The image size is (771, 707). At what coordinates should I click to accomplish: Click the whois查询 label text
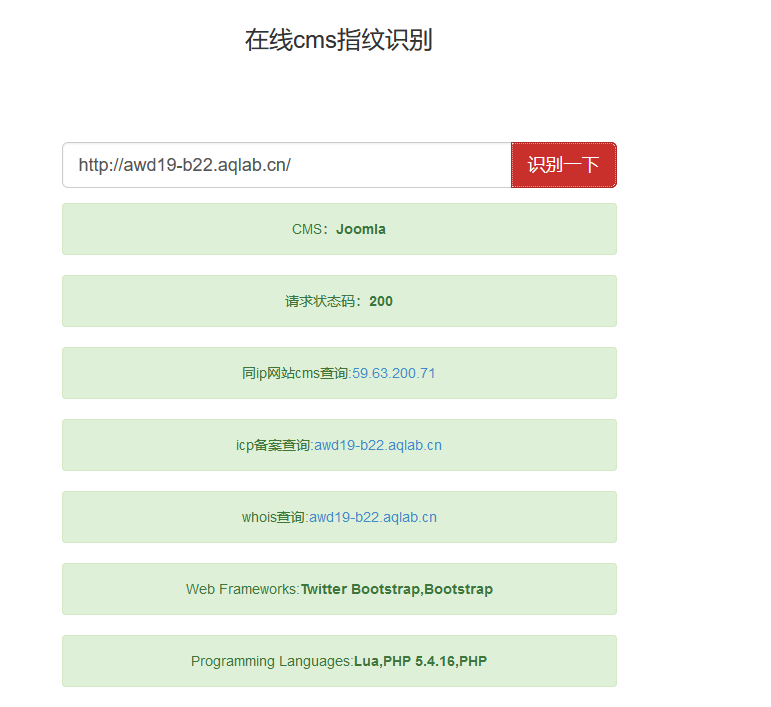pyautogui.click(x=275, y=517)
